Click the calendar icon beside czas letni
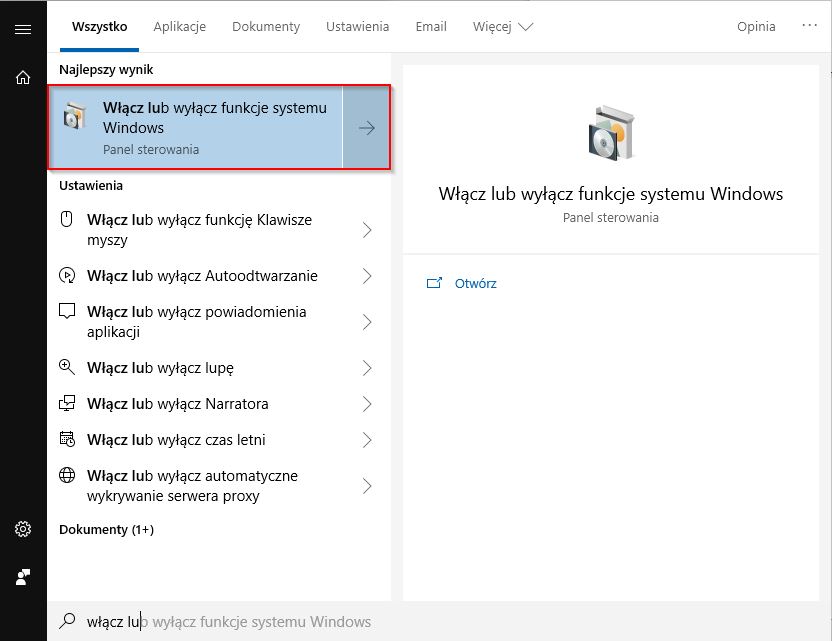 66,439
